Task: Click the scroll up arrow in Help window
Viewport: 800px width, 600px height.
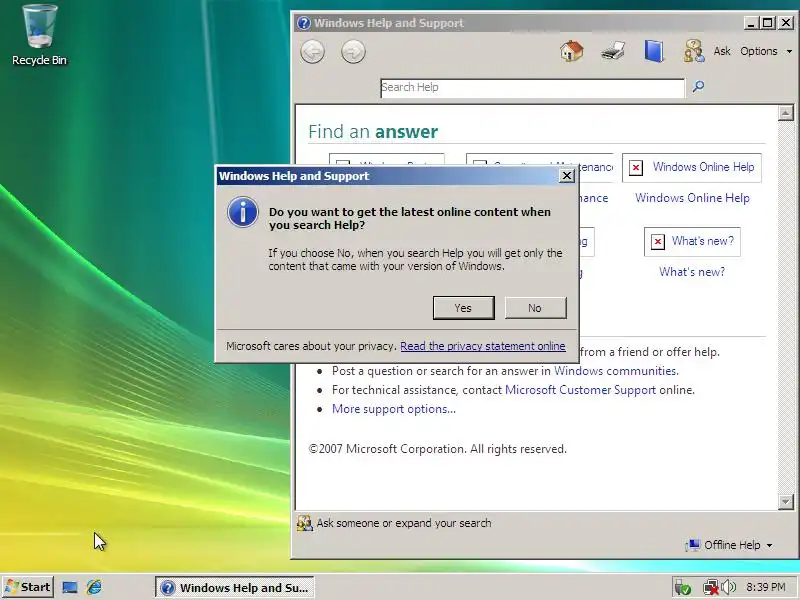Action: [785, 113]
